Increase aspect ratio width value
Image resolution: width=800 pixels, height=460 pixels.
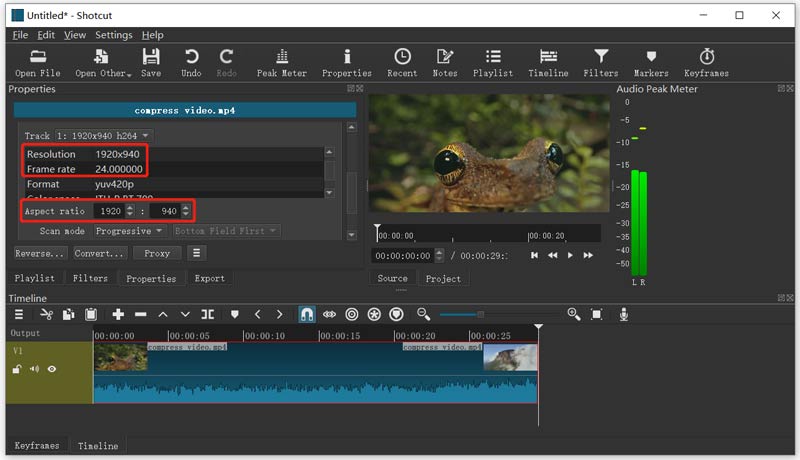tap(130, 208)
